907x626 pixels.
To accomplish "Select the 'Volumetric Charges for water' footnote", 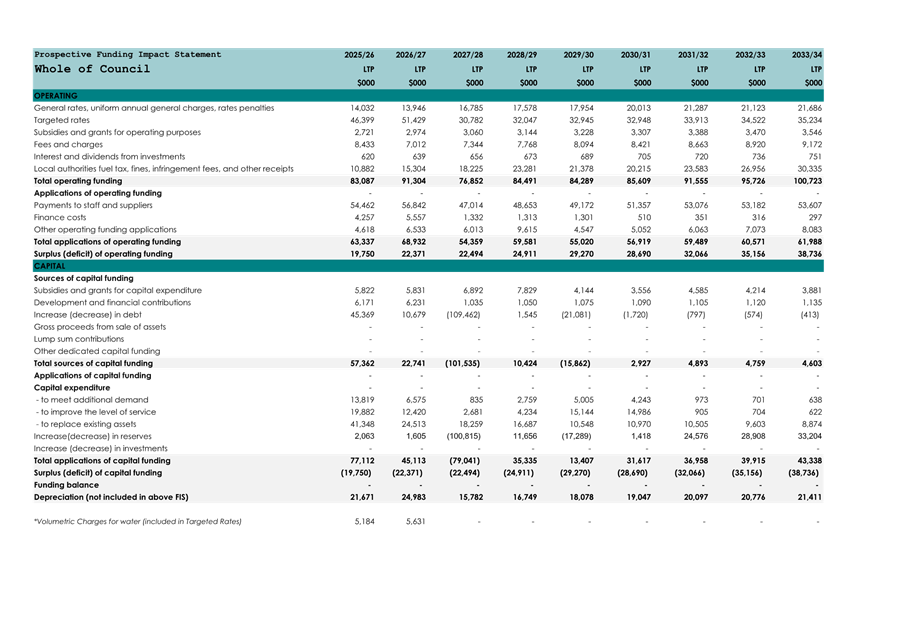I will pos(138,521).
